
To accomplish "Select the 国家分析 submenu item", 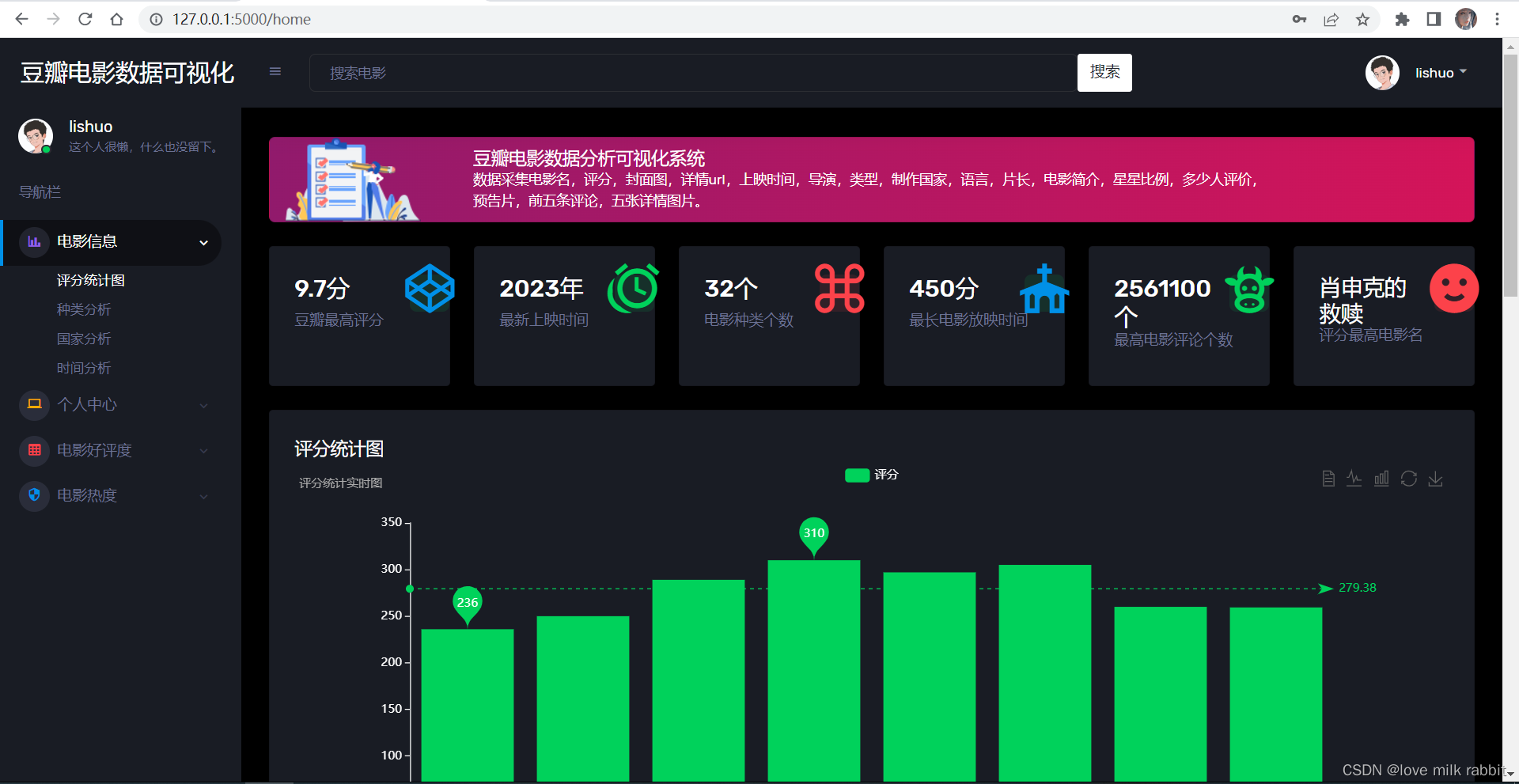I will (x=84, y=339).
